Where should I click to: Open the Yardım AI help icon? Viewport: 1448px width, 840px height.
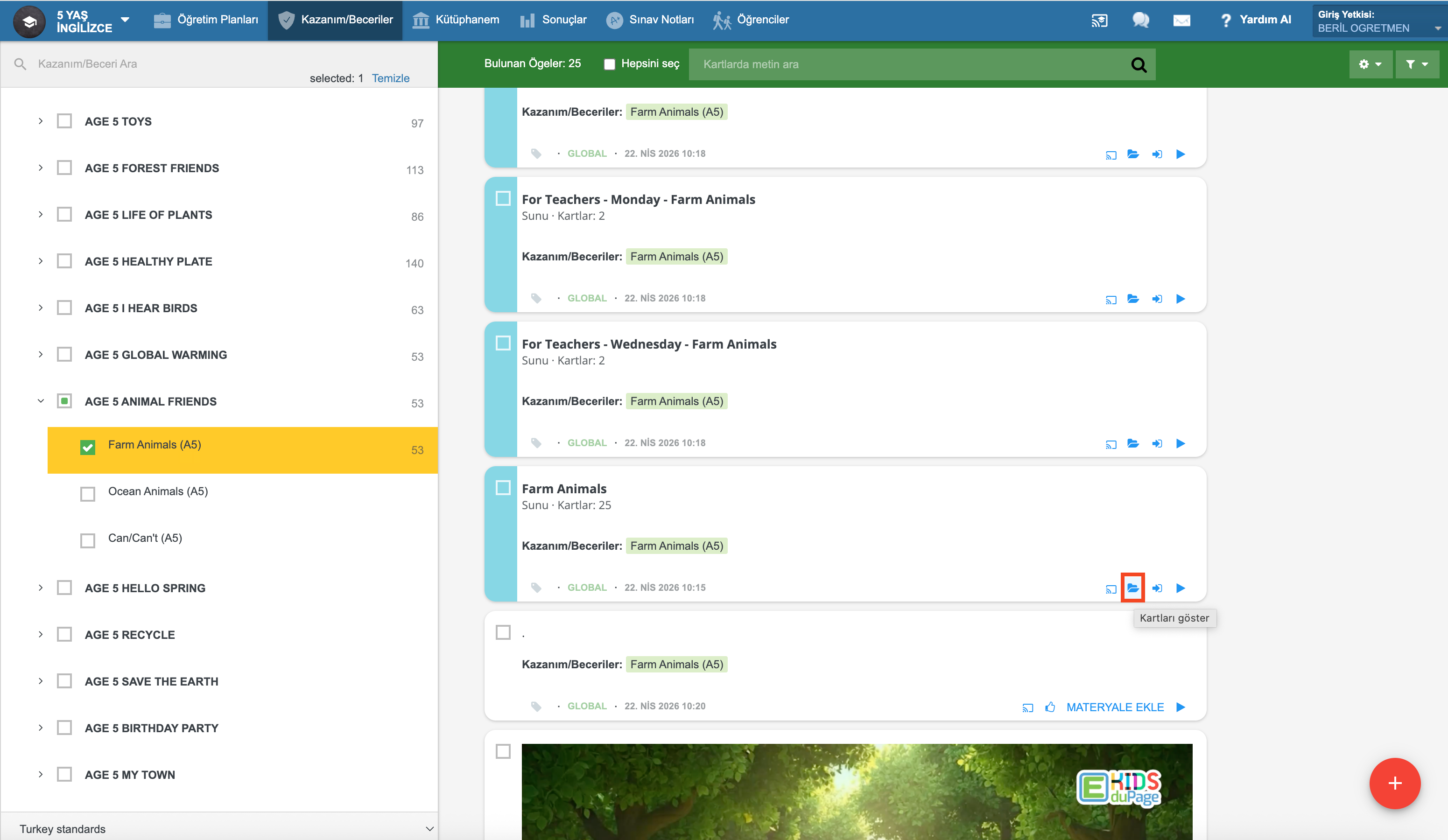coord(1226,21)
